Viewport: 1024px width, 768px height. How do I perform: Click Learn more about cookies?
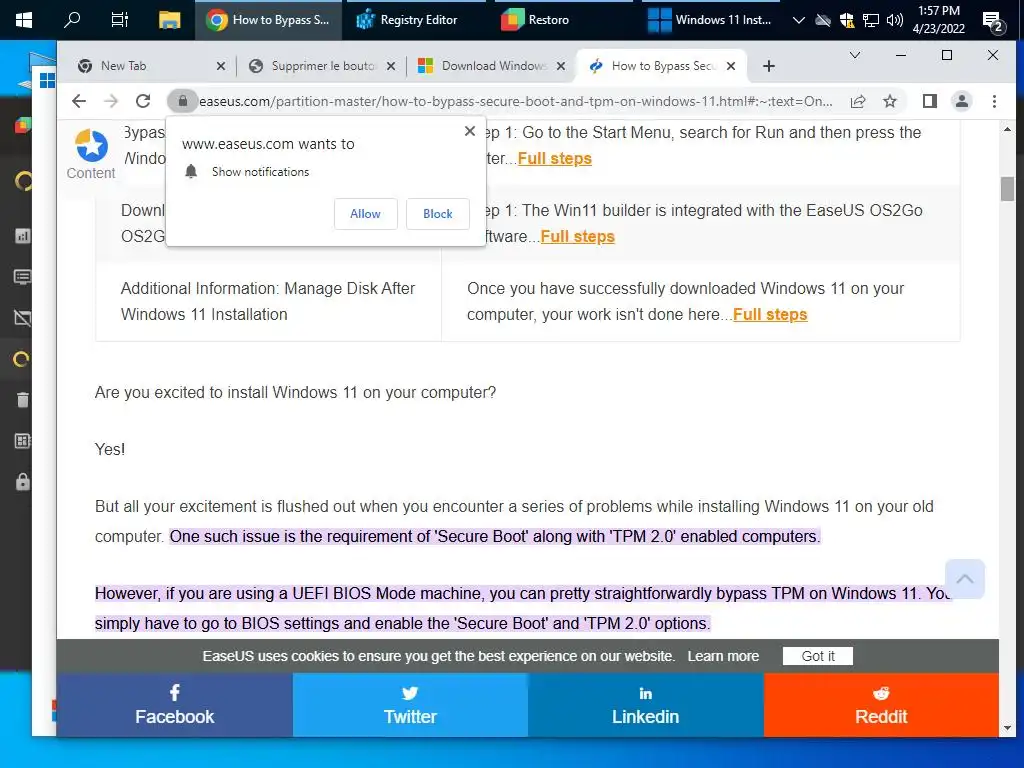tap(723, 656)
